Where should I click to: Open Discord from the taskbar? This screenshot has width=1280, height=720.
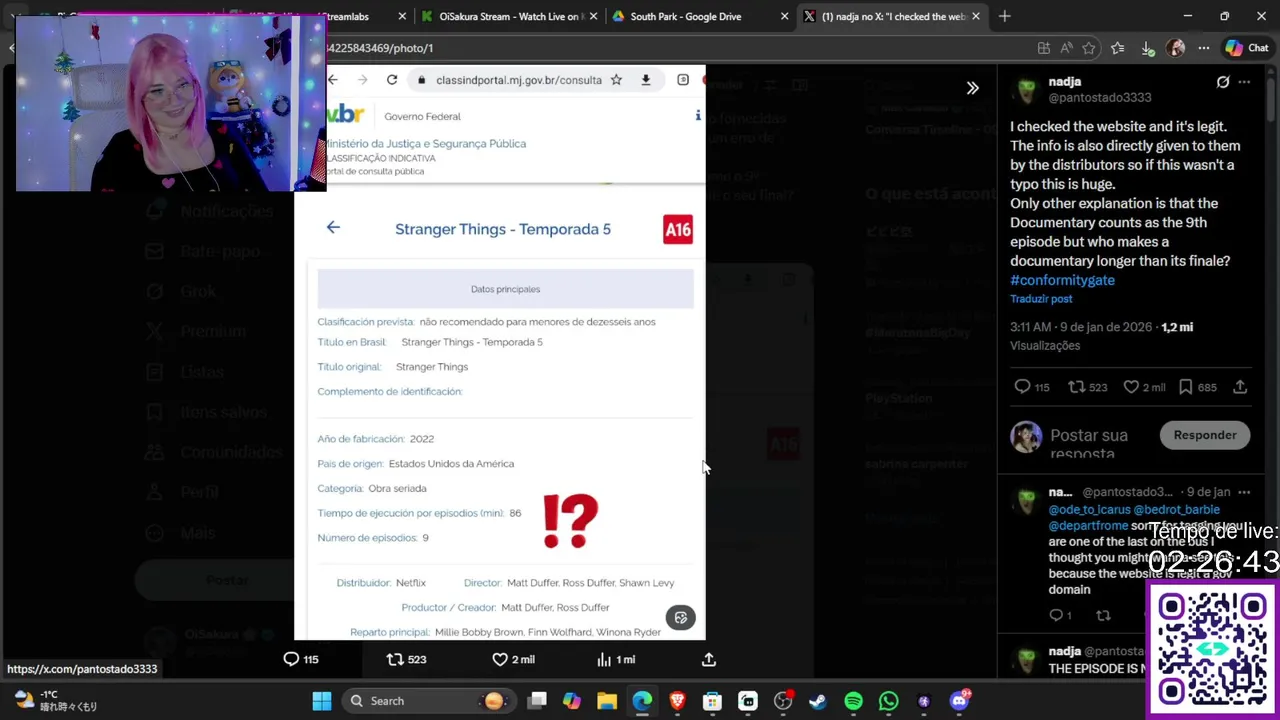point(959,701)
